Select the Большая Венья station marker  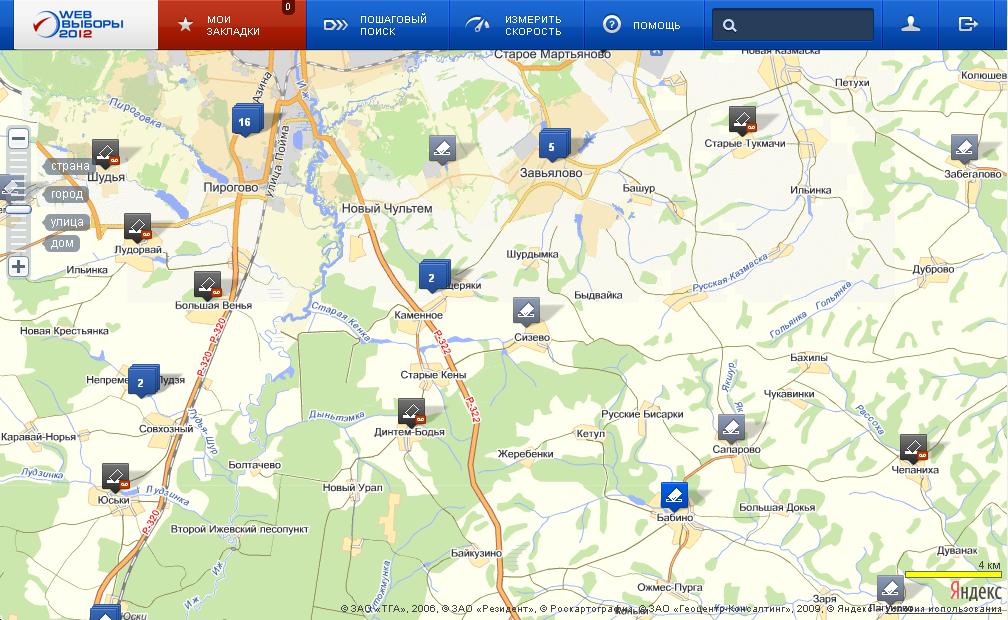coord(208,286)
